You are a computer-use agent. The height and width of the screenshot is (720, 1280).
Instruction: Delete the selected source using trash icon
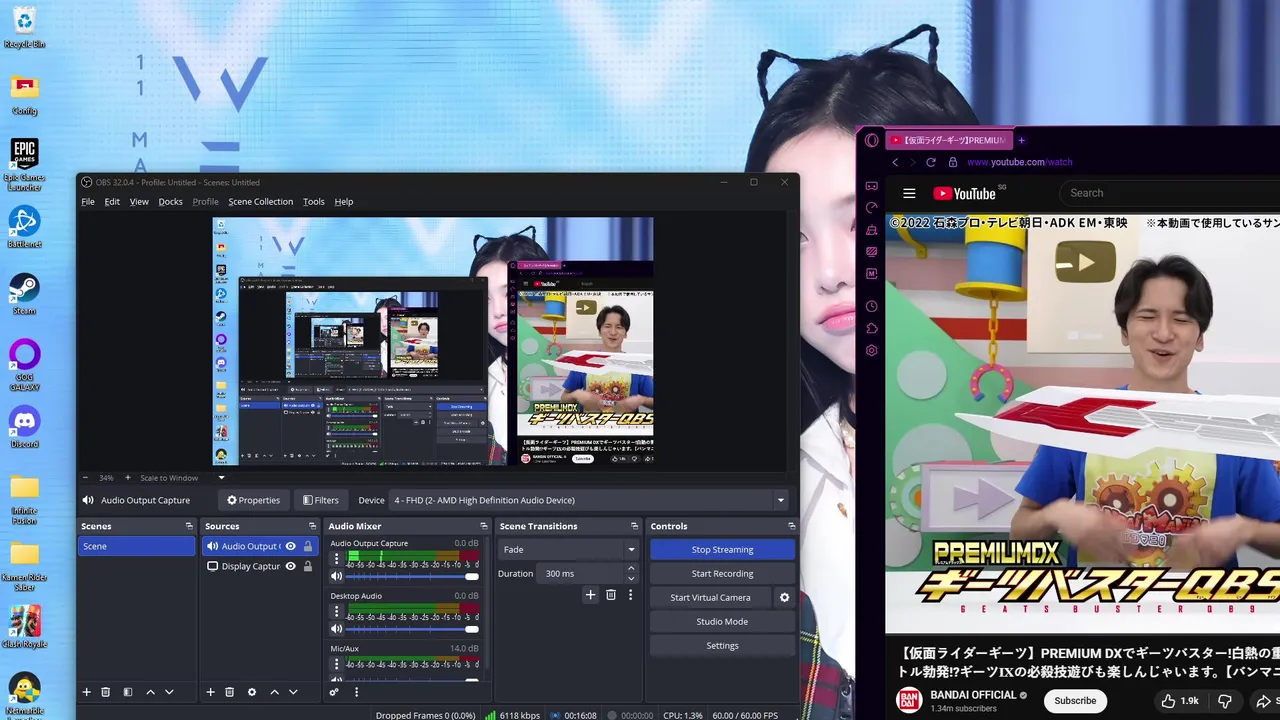(229, 692)
